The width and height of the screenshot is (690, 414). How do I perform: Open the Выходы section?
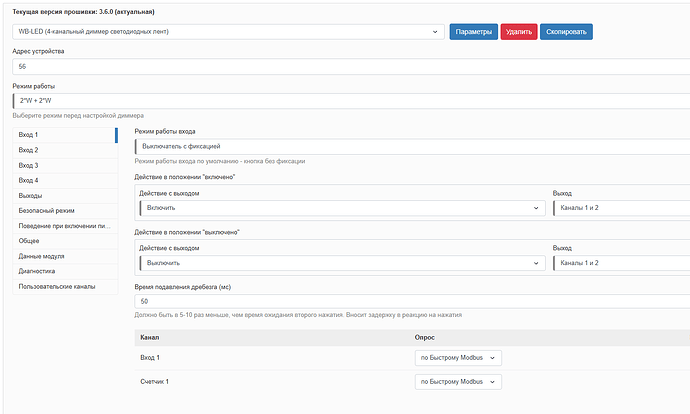tap(64, 195)
